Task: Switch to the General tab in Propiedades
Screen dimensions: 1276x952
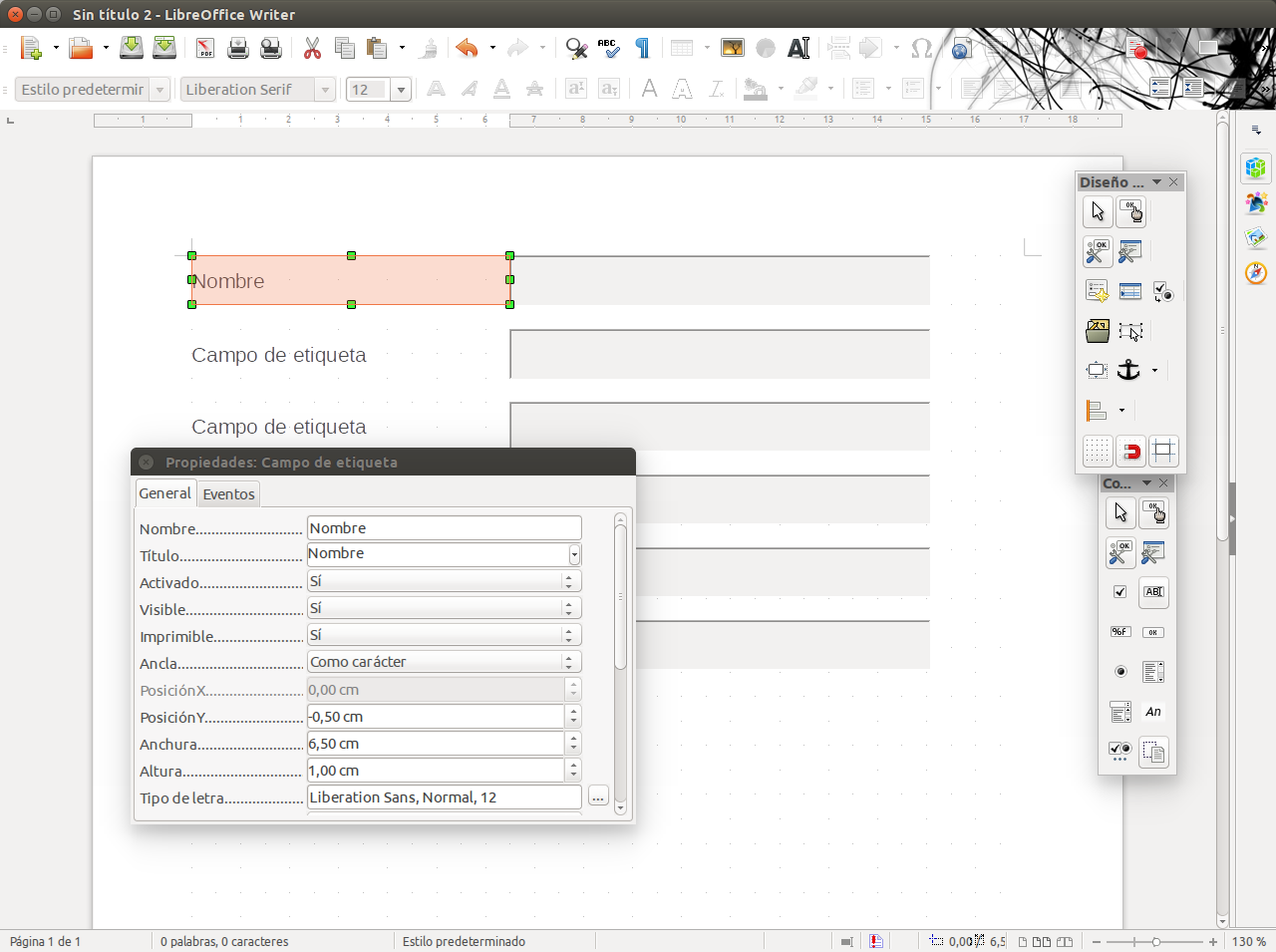Action: point(164,493)
